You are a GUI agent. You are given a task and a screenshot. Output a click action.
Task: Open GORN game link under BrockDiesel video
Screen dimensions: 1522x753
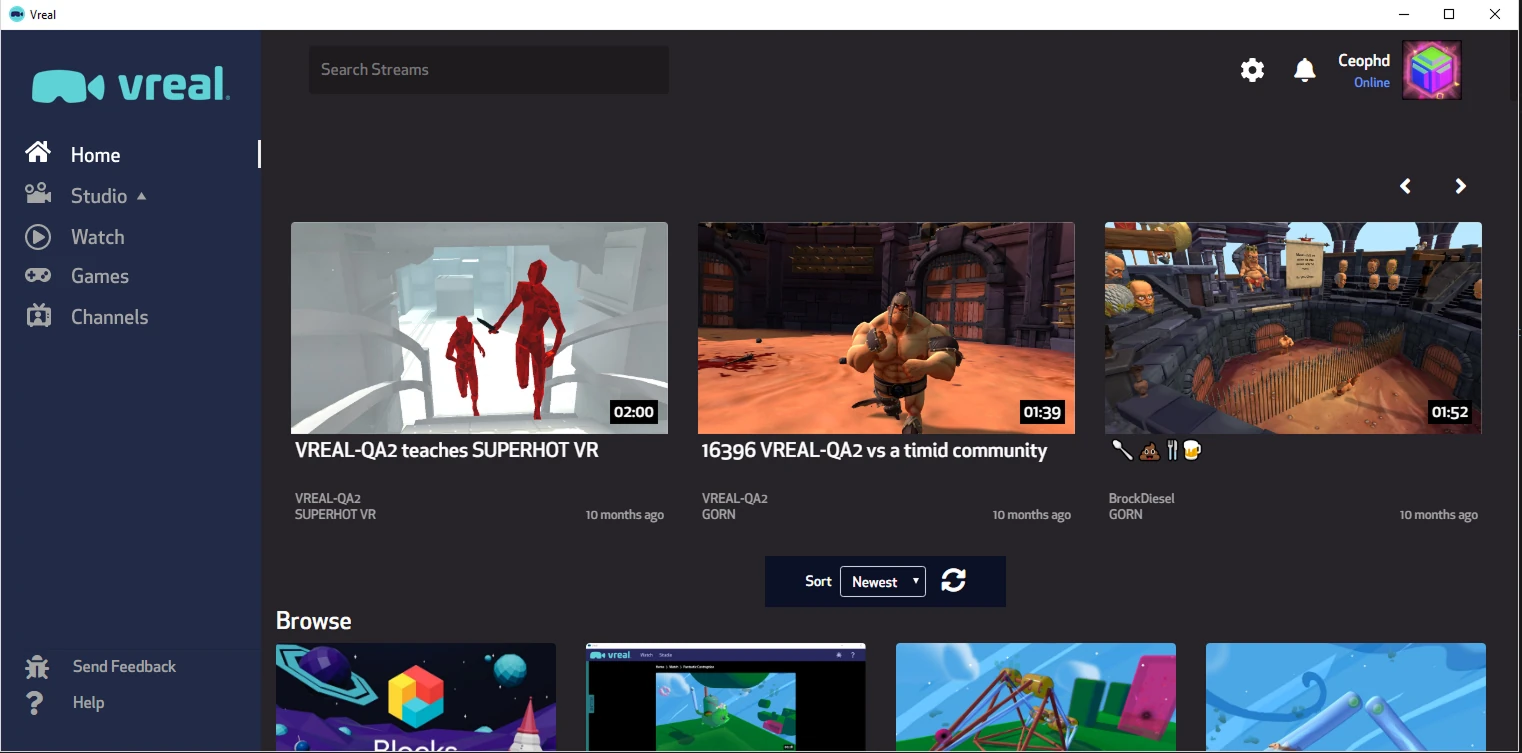click(1126, 514)
